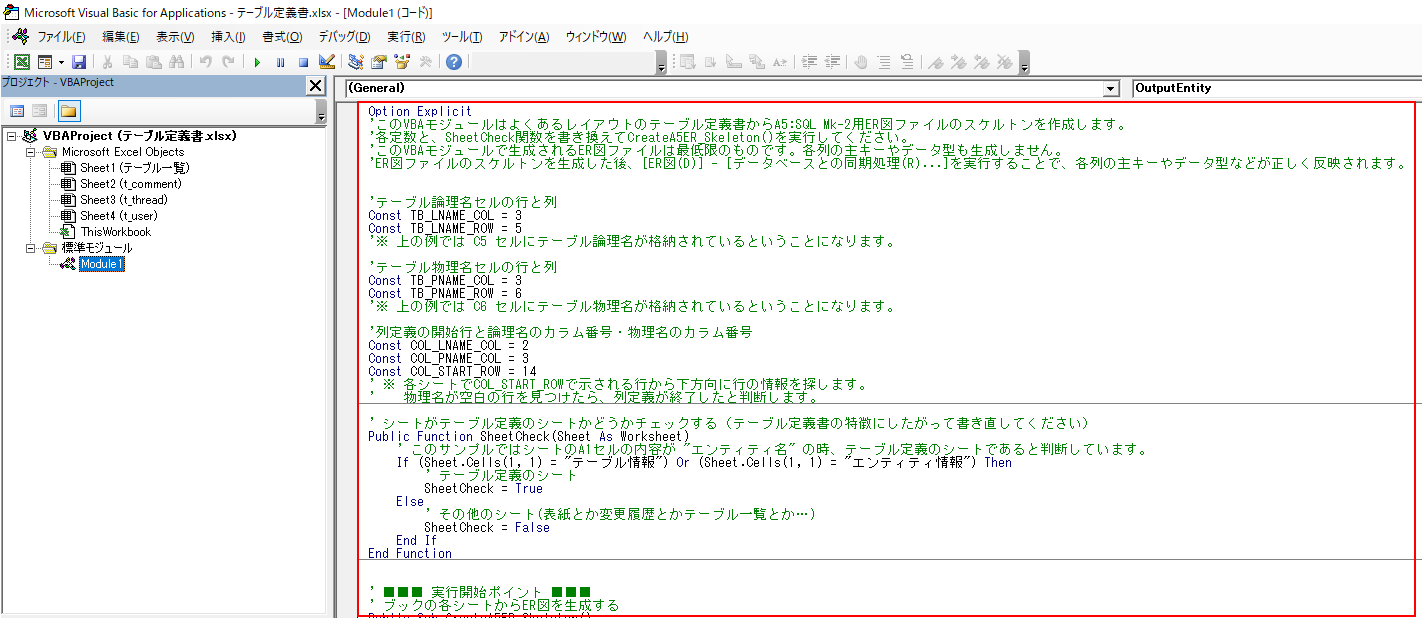Run the macro with the green play icon
1422x623 pixels.
click(x=257, y=62)
